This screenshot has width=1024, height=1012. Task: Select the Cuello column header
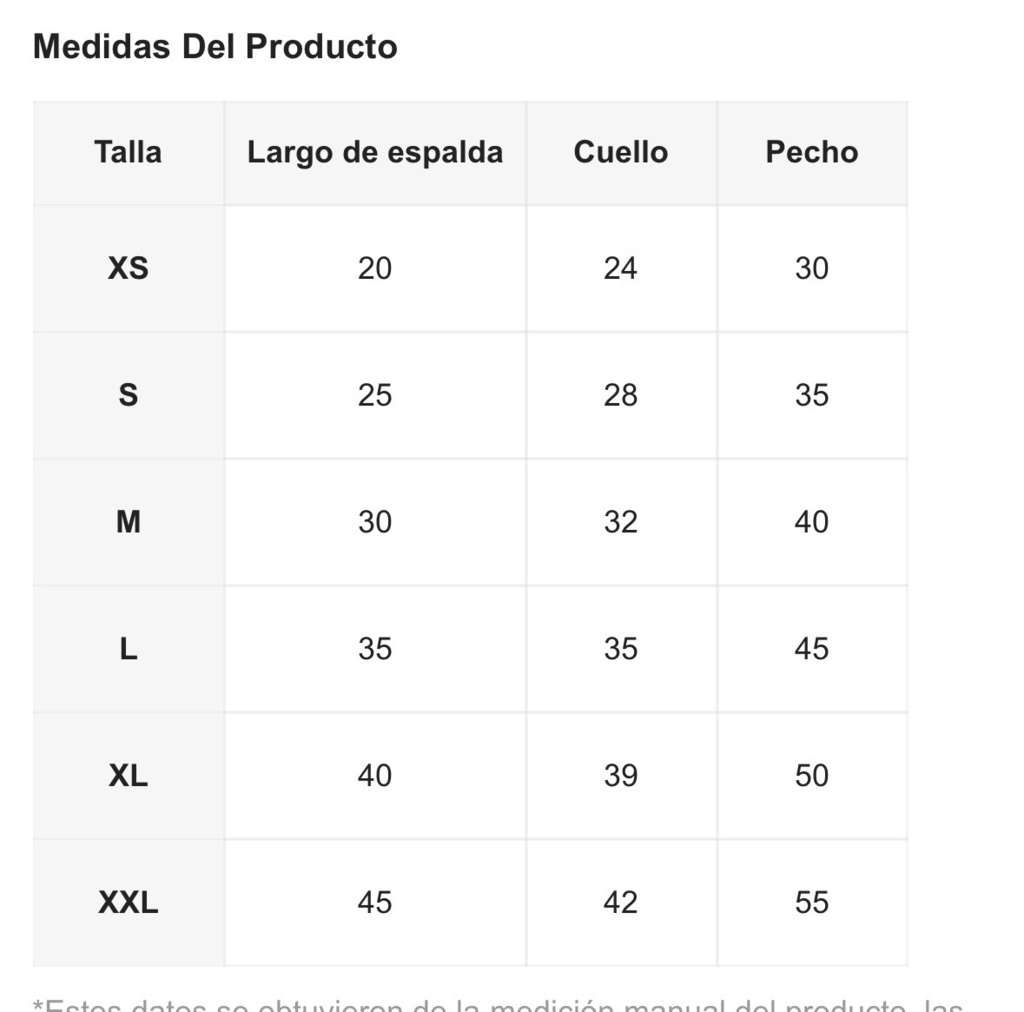pyautogui.click(x=620, y=152)
